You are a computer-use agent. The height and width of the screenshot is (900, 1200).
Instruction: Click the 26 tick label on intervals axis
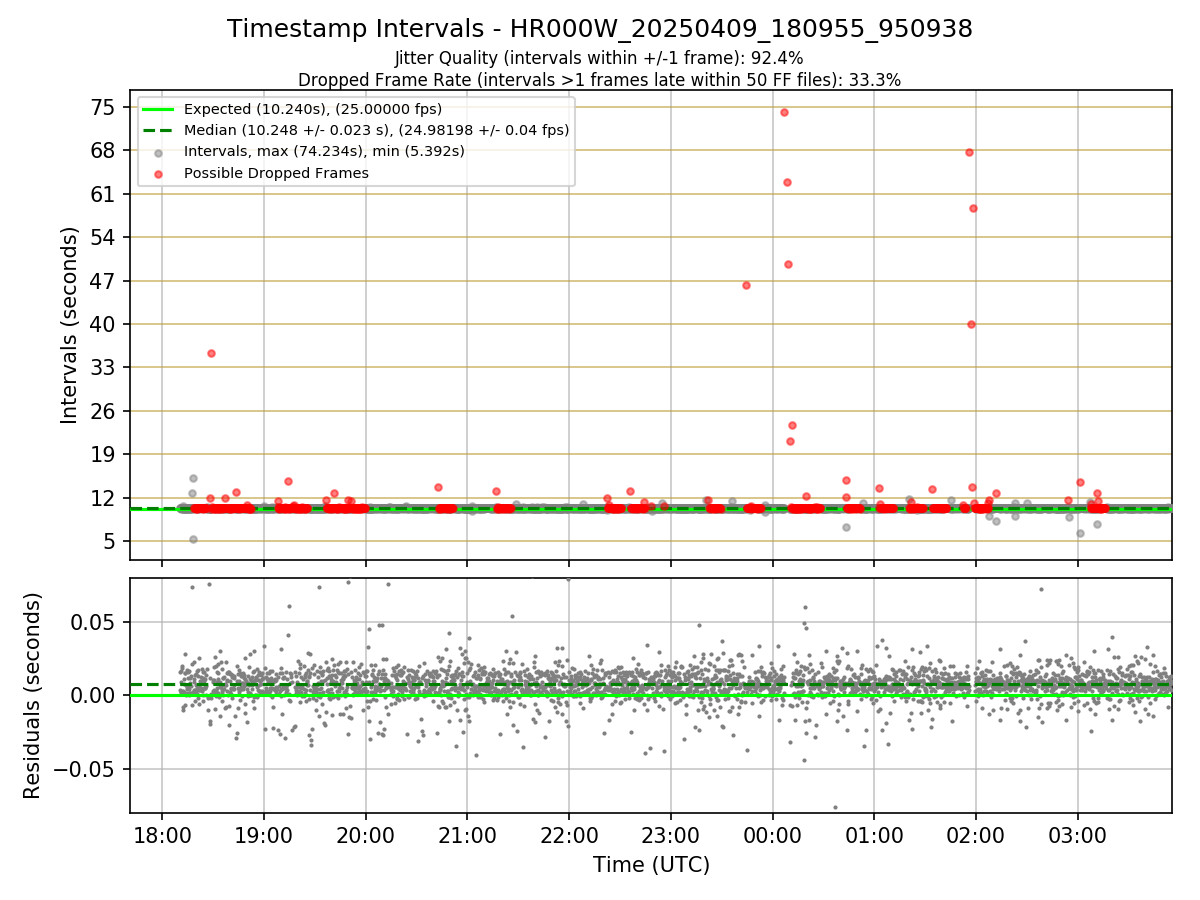coord(104,411)
